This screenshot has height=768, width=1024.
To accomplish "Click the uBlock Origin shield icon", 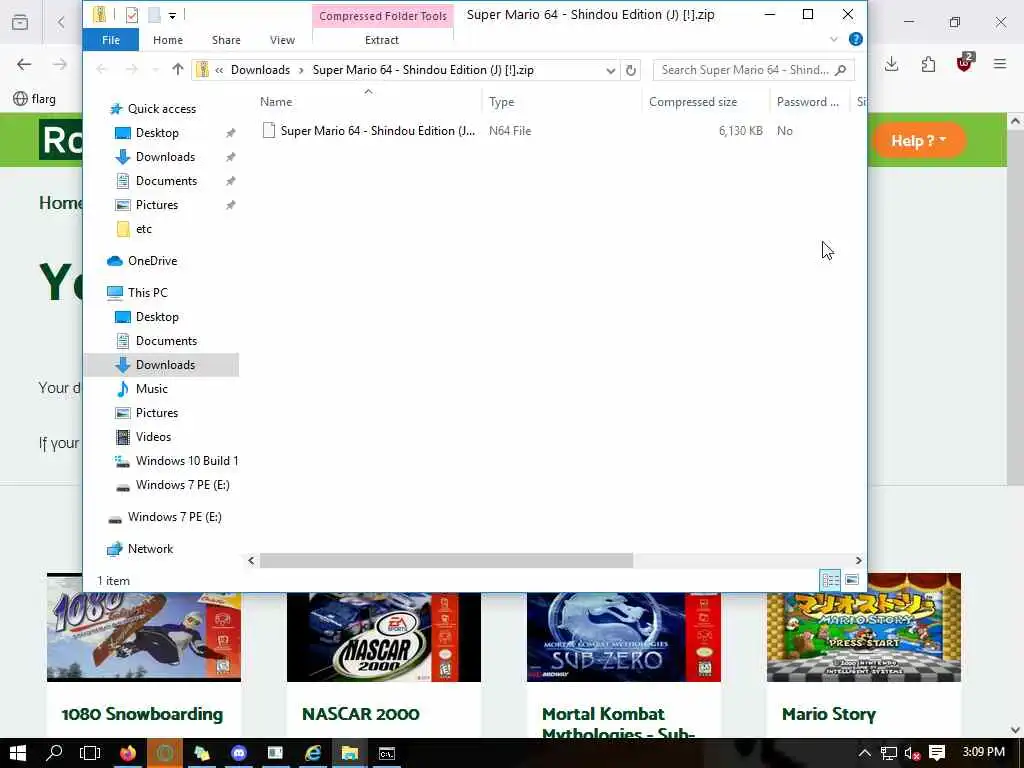I will pyautogui.click(x=964, y=63).
